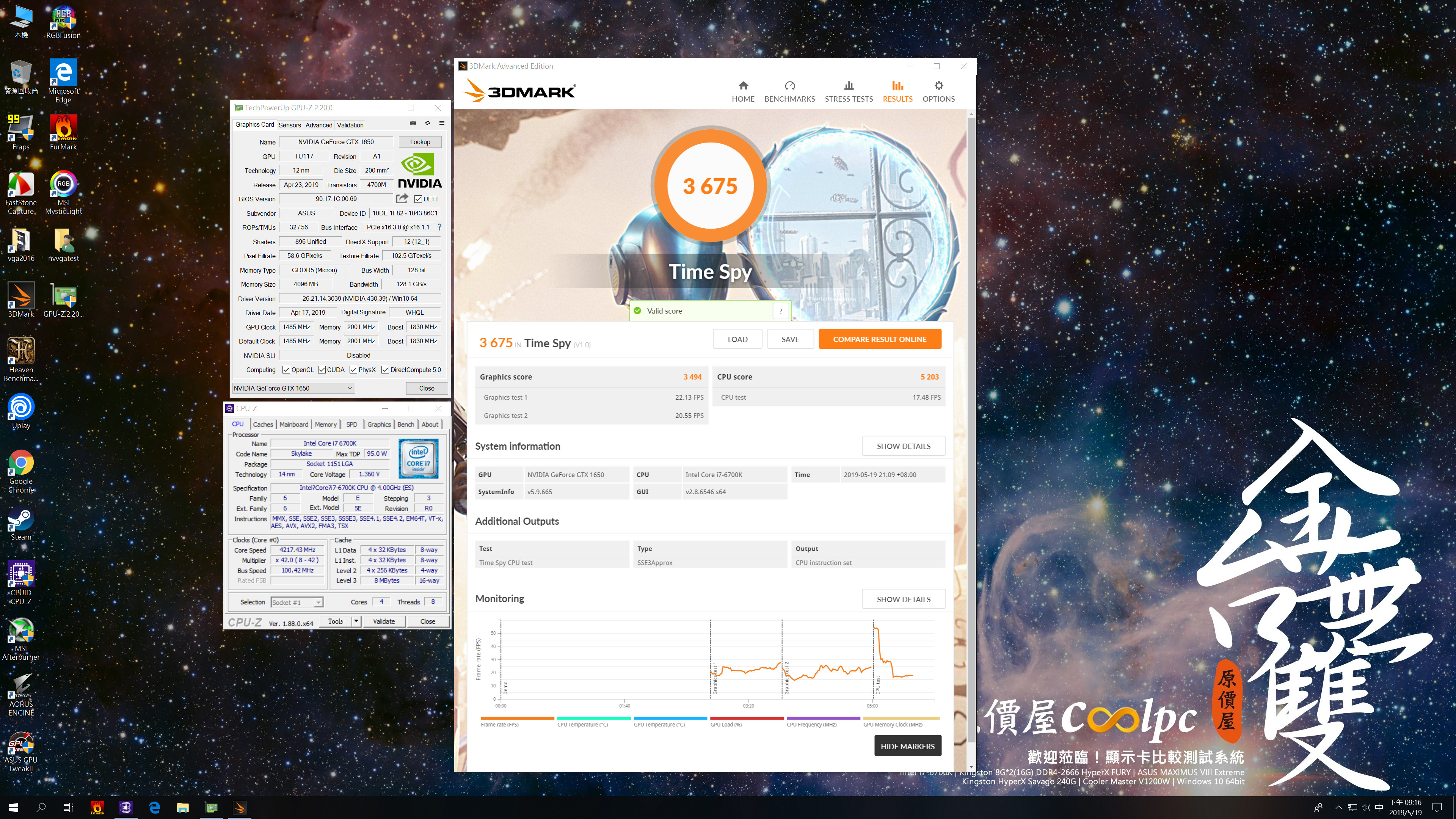The height and width of the screenshot is (819, 1456).
Task: Open the FastStone Capture desktop icon
Action: pyautogui.click(x=21, y=193)
